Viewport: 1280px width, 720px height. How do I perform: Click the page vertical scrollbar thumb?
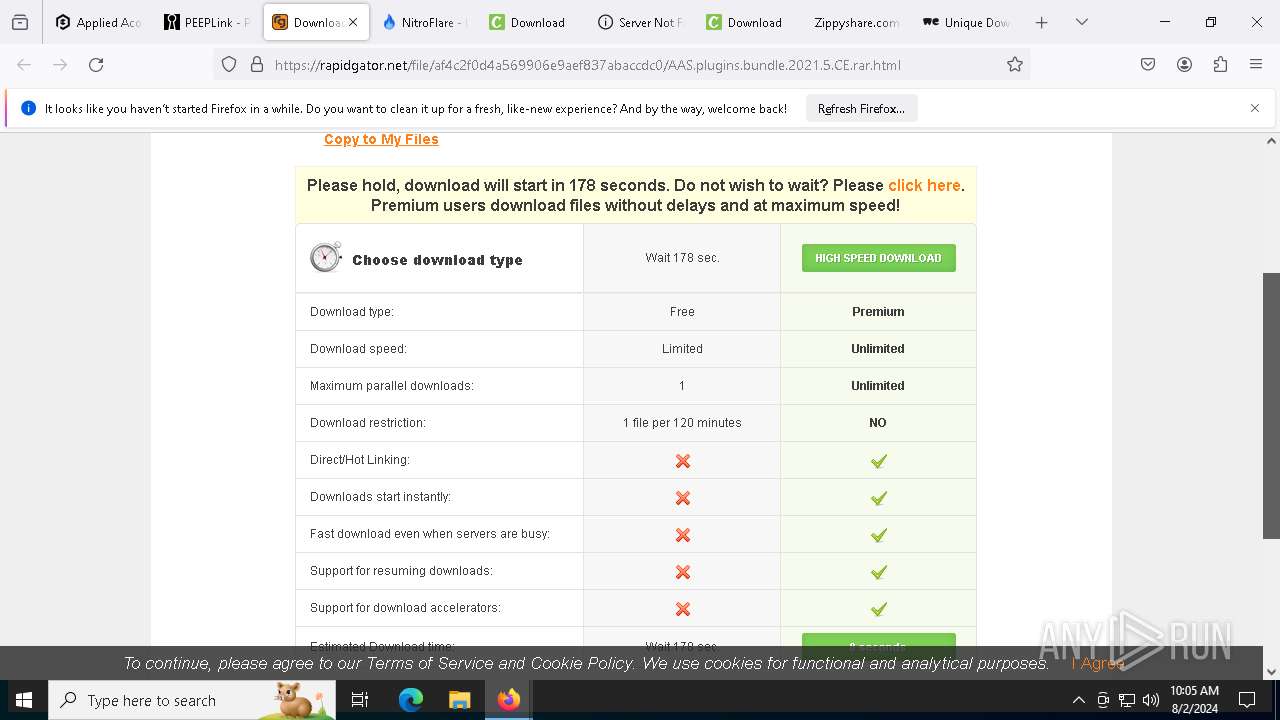click(x=1271, y=405)
